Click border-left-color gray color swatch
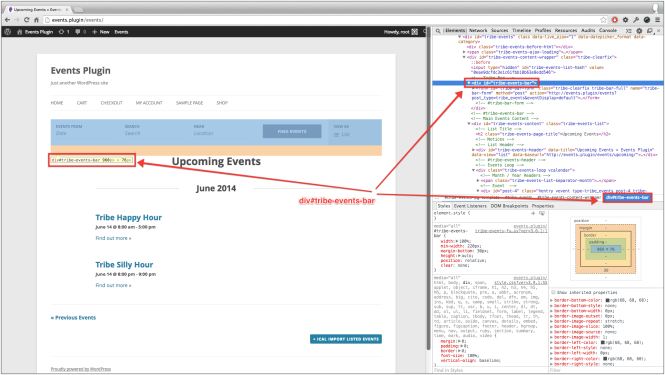665x375 pixels. pos(603,342)
